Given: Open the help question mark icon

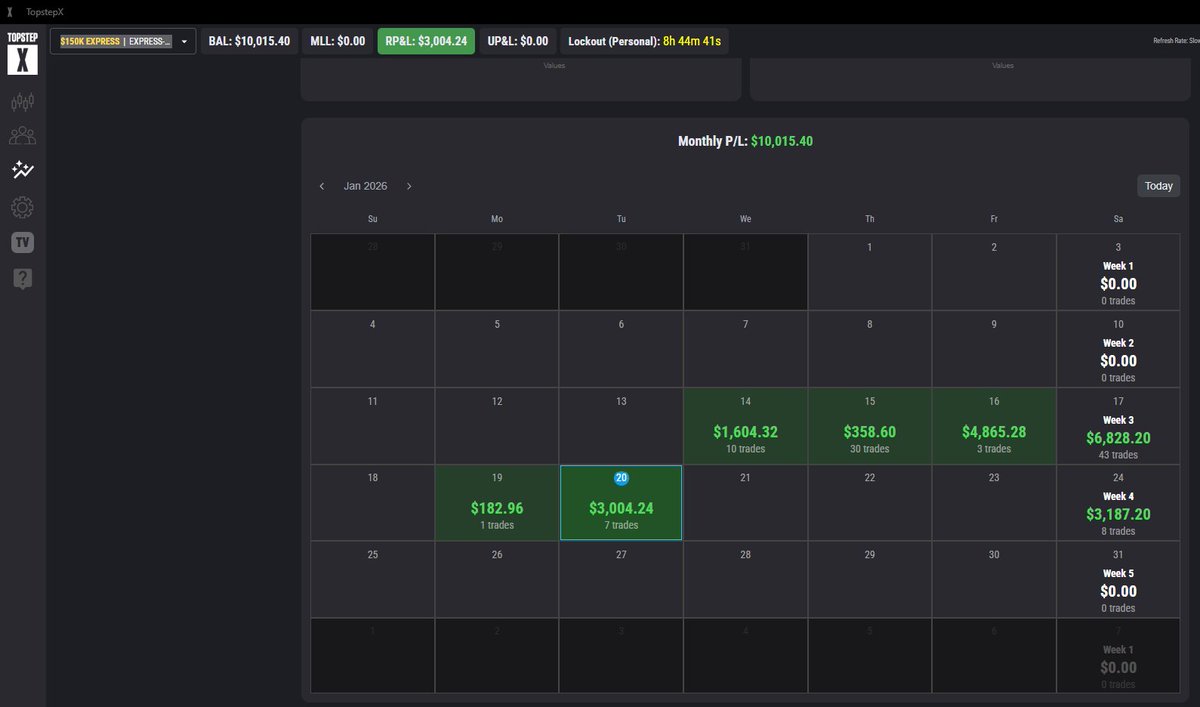Looking at the screenshot, I should pyautogui.click(x=22, y=278).
